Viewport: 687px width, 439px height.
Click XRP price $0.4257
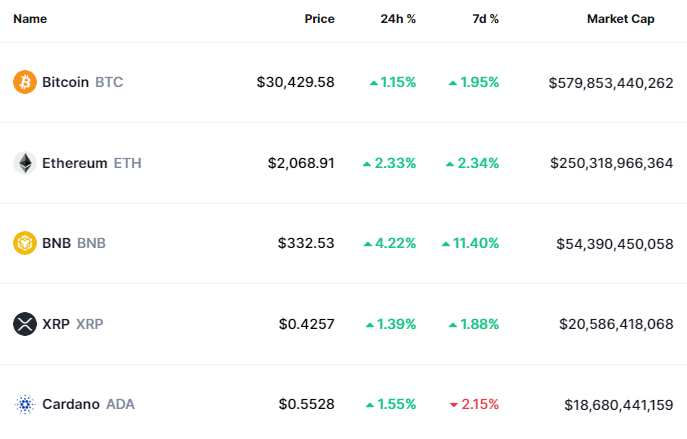[306, 324]
